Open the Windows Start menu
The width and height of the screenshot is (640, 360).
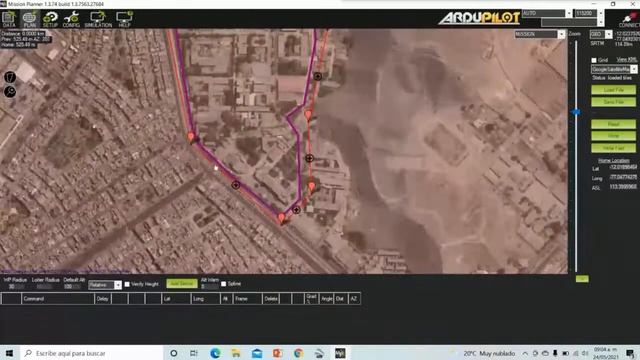click(9, 353)
